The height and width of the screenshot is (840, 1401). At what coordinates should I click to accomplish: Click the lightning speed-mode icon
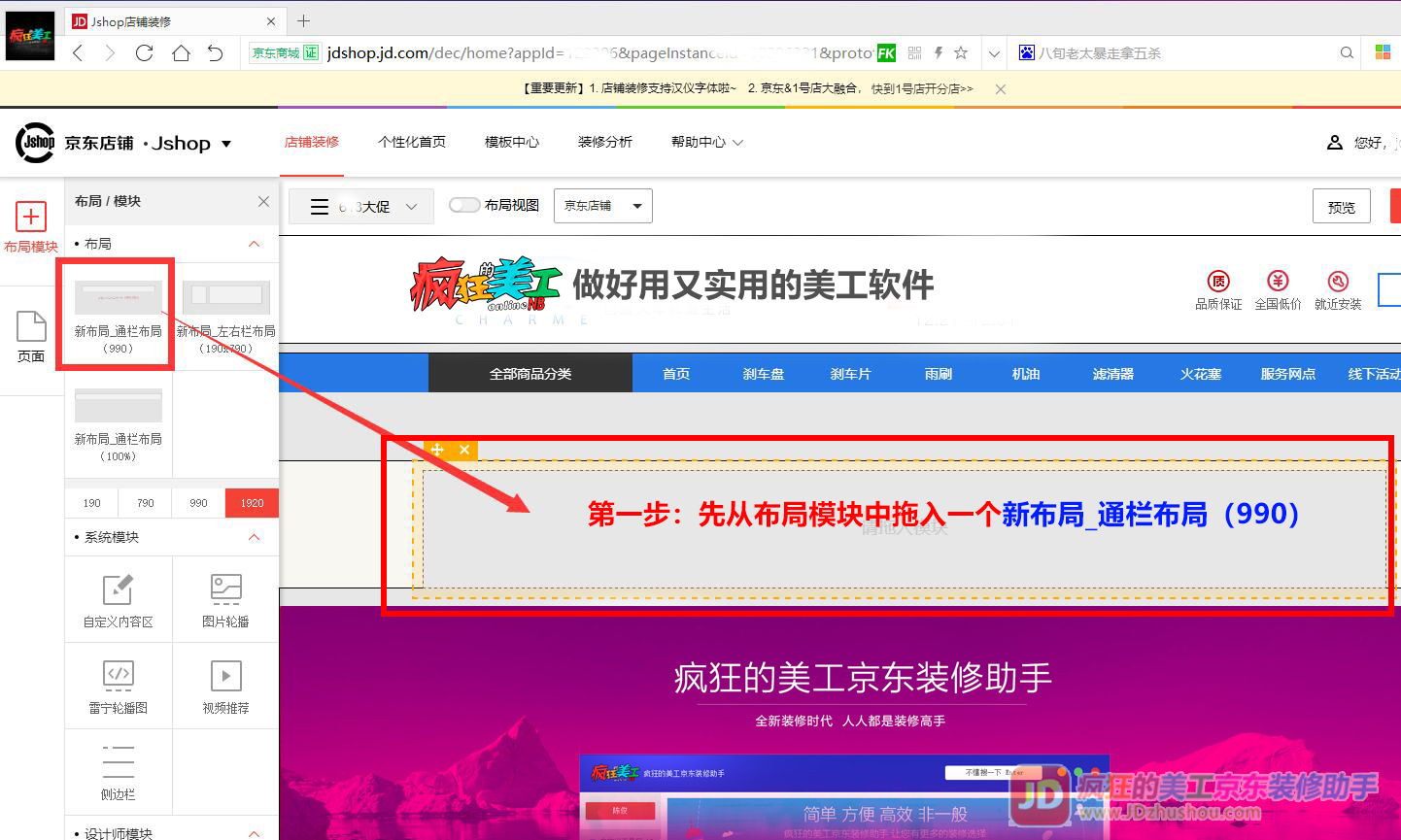pos(939,53)
